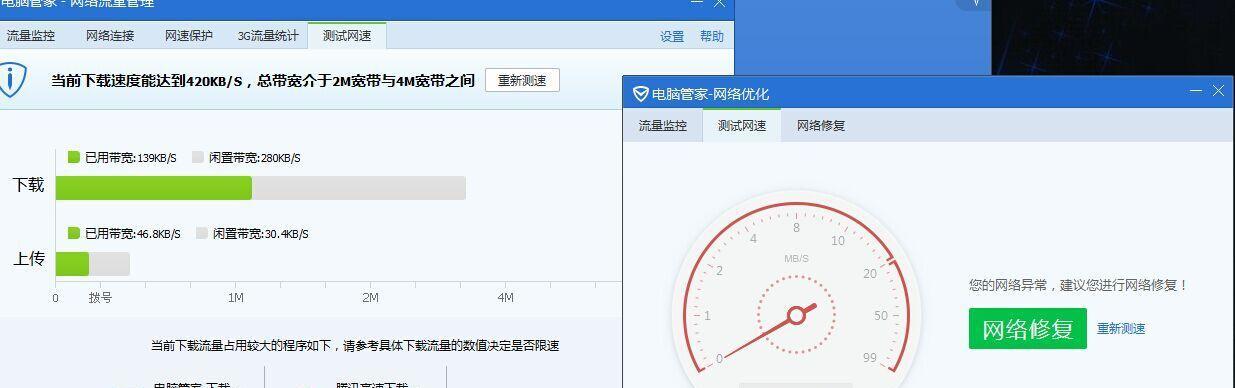Click the green 已用带宽:46.8KB/S legend square
The width and height of the screenshot is (1235, 388).
(73, 233)
